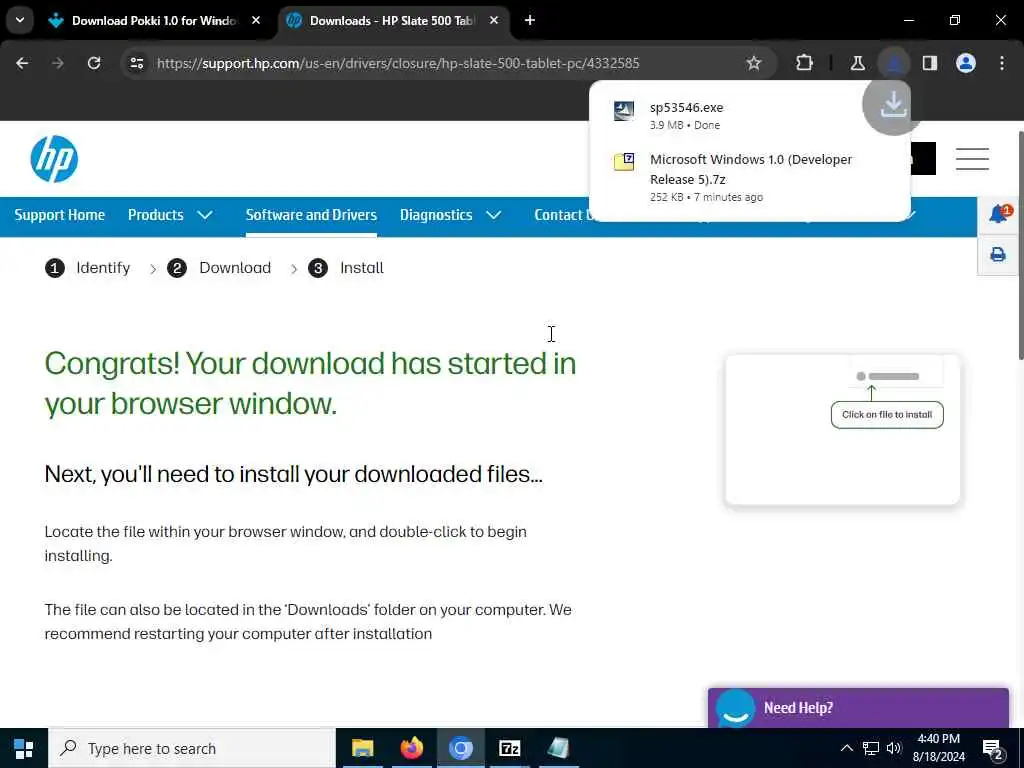Expand the Diagnostics chevron
The image size is (1024, 768).
click(494, 215)
